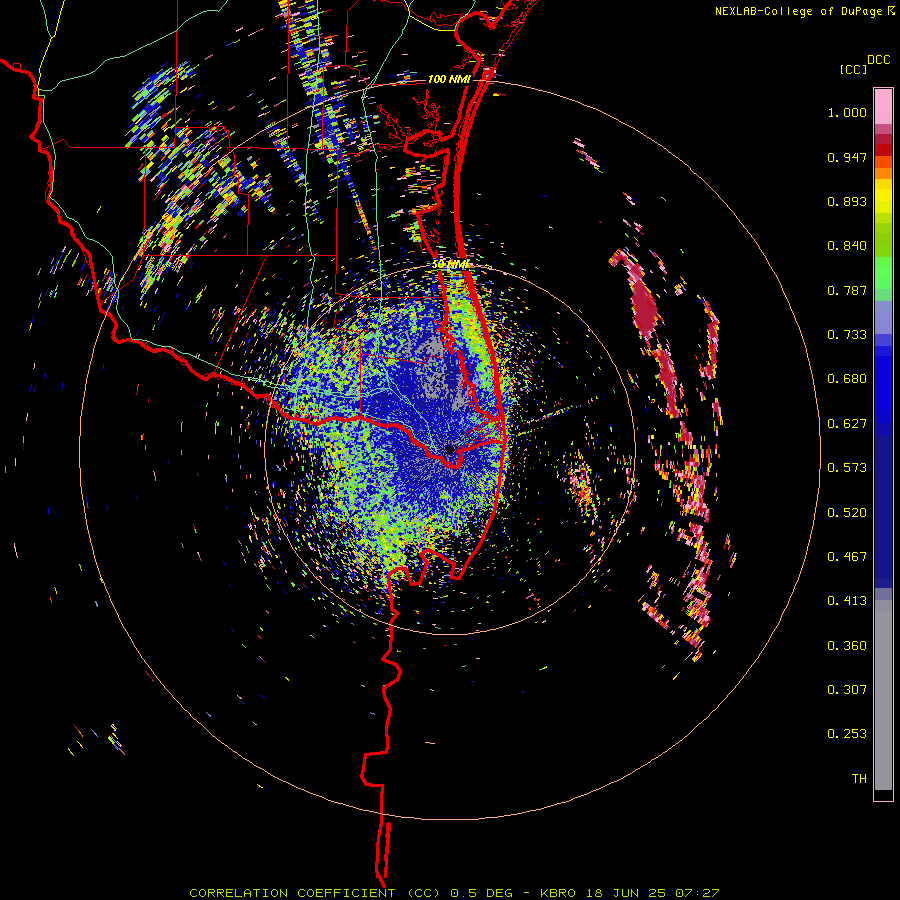The image size is (900, 900).
Task: Click the DCC label above the color bar
Action: pos(878,60)
